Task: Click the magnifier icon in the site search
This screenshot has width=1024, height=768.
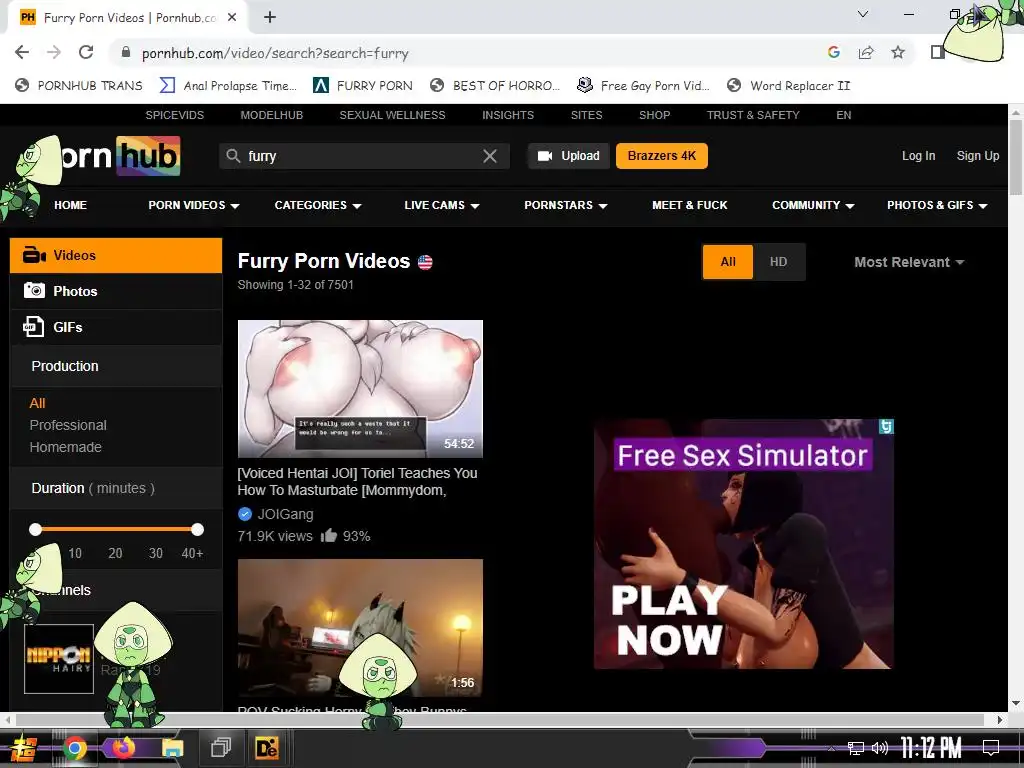Action: pos(233,155)
